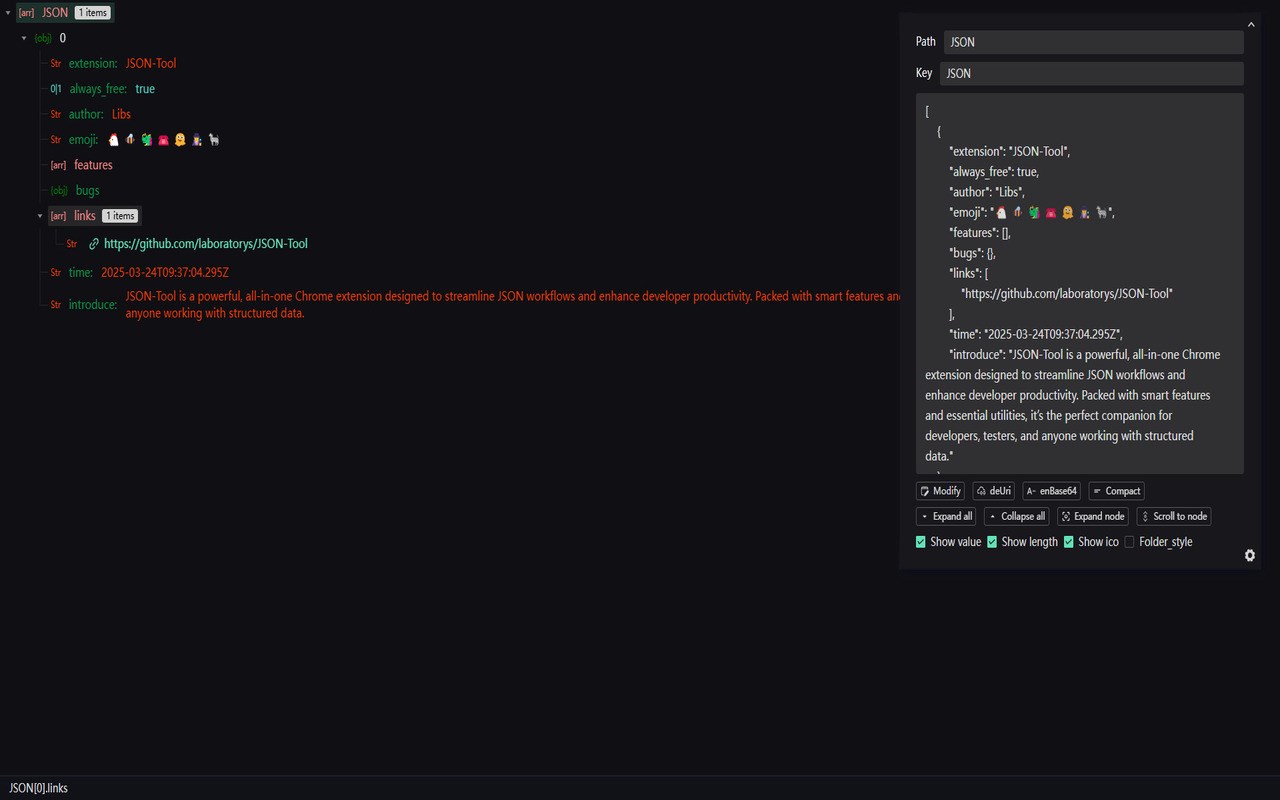Viewport: 1280px width, 800px height.
Task: Click the introduce description text value
Action: pyautogui.click(x=512, y=305)
